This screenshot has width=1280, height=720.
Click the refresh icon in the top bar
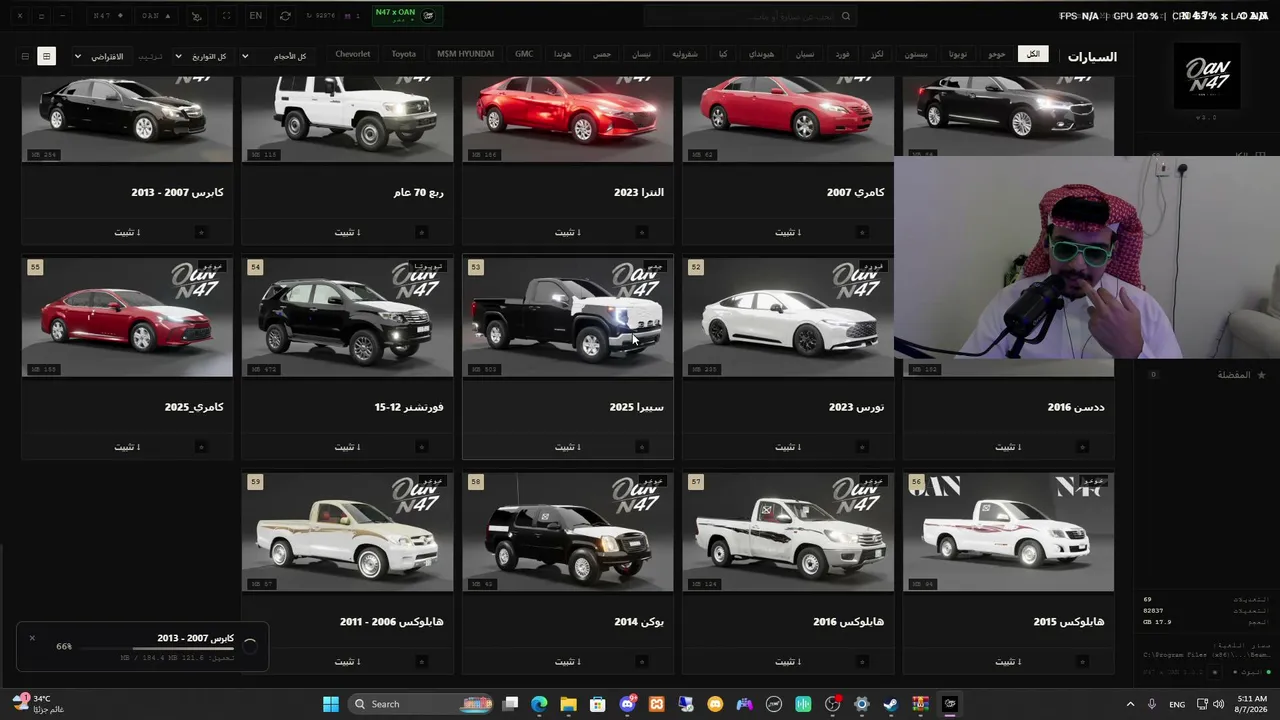coord(285,16)
